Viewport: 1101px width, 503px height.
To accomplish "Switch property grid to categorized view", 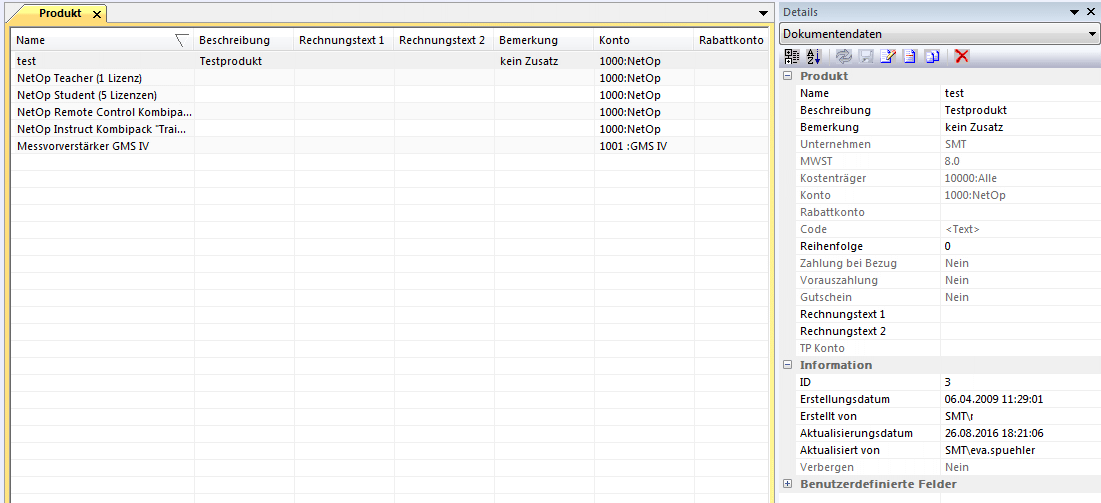I will point(792,57).
